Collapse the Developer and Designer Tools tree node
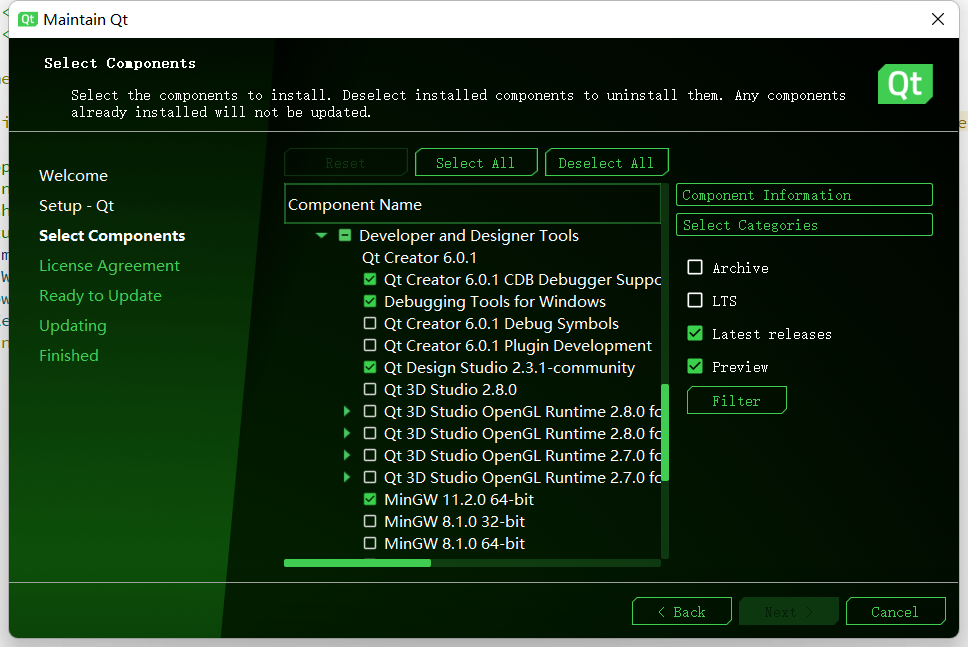Screen dimensions: 968x647 point(322,235)
